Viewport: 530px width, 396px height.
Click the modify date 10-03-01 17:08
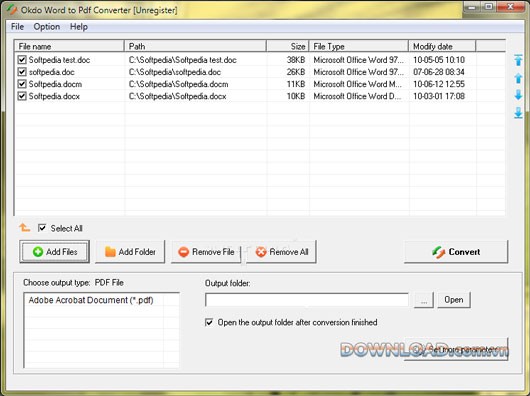click(x=439, y=96)
